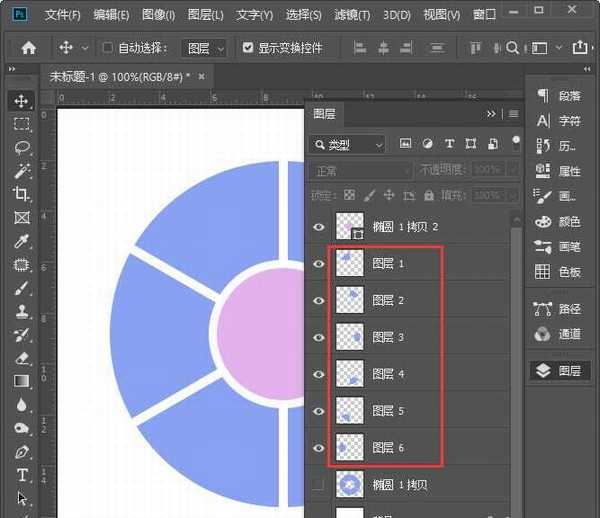Enable the 自动选择 checkbox
The image size is (600, 518).
(x=108, y=48)
